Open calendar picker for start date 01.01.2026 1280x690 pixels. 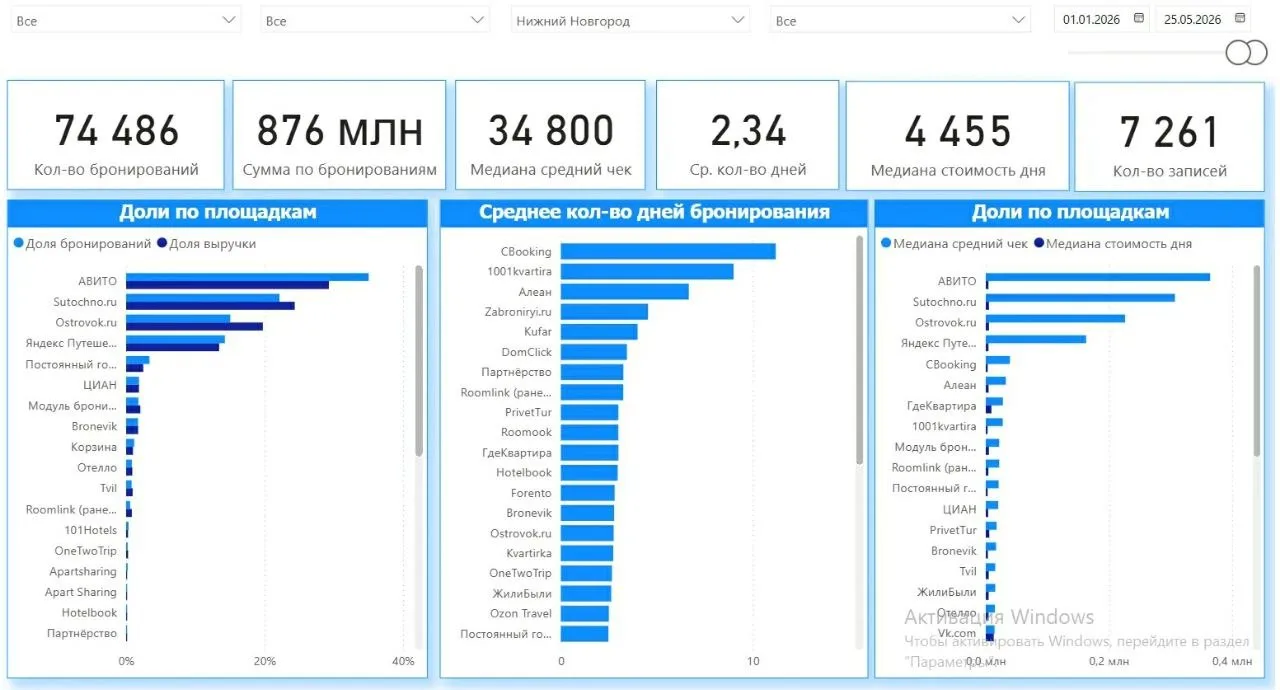coord(1138,18)
